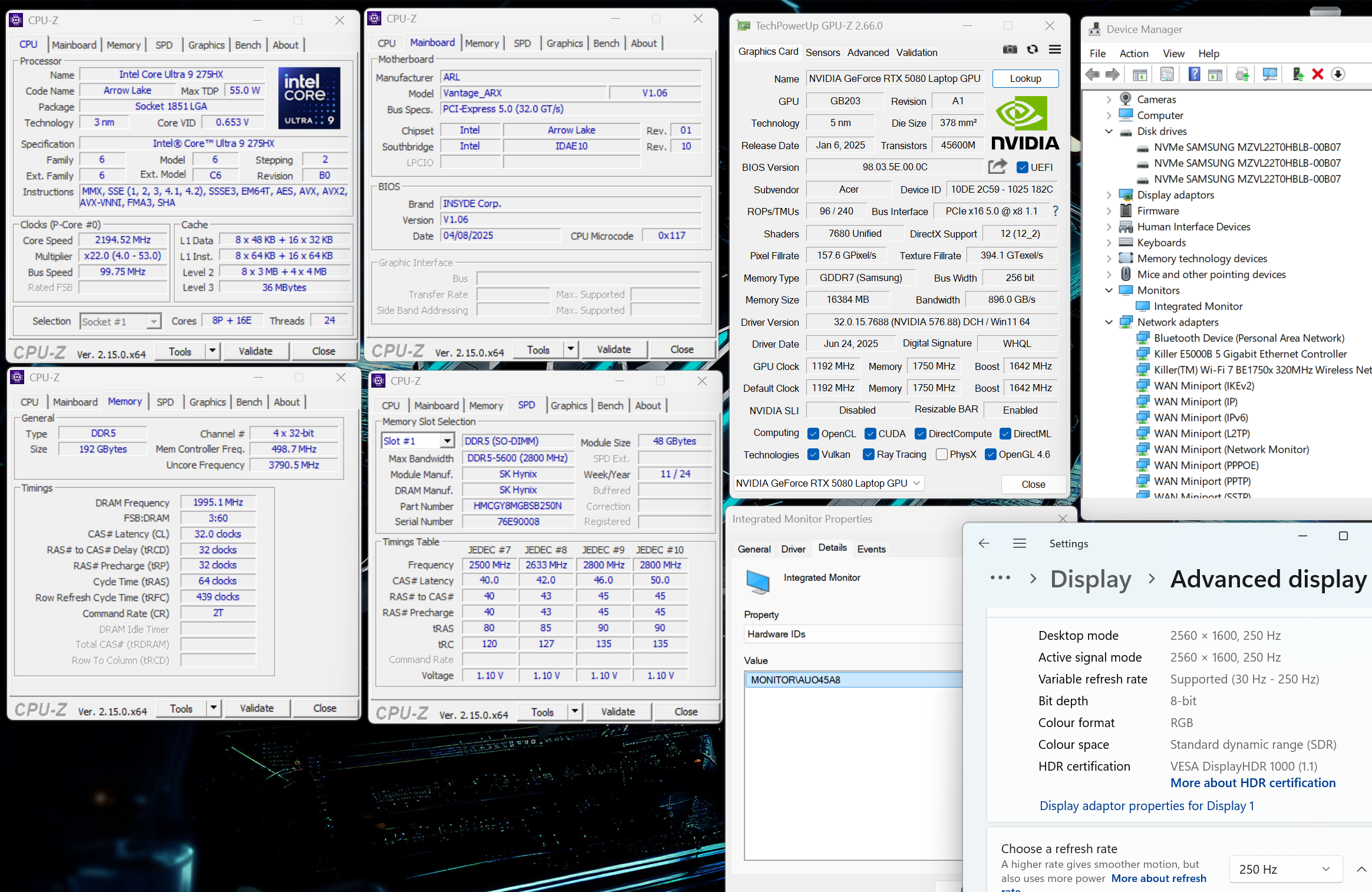Viewport: 1372px width, 892px height.
Task: Open More about HDR certification link
Action: 1253,783
